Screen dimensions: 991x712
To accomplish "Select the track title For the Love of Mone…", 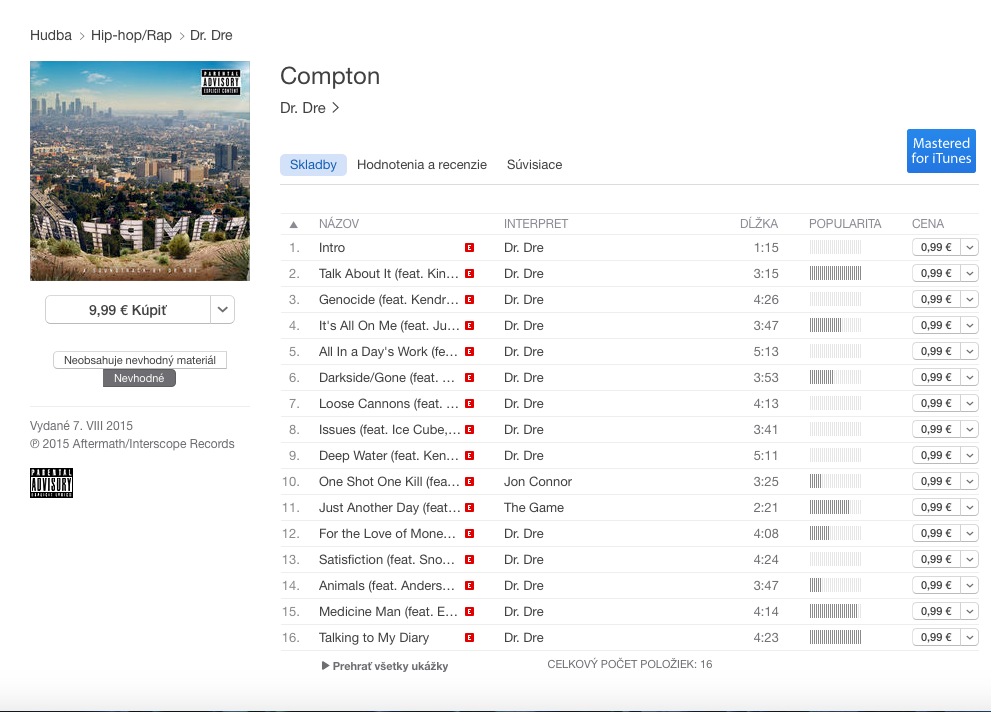I will [387, 534].
